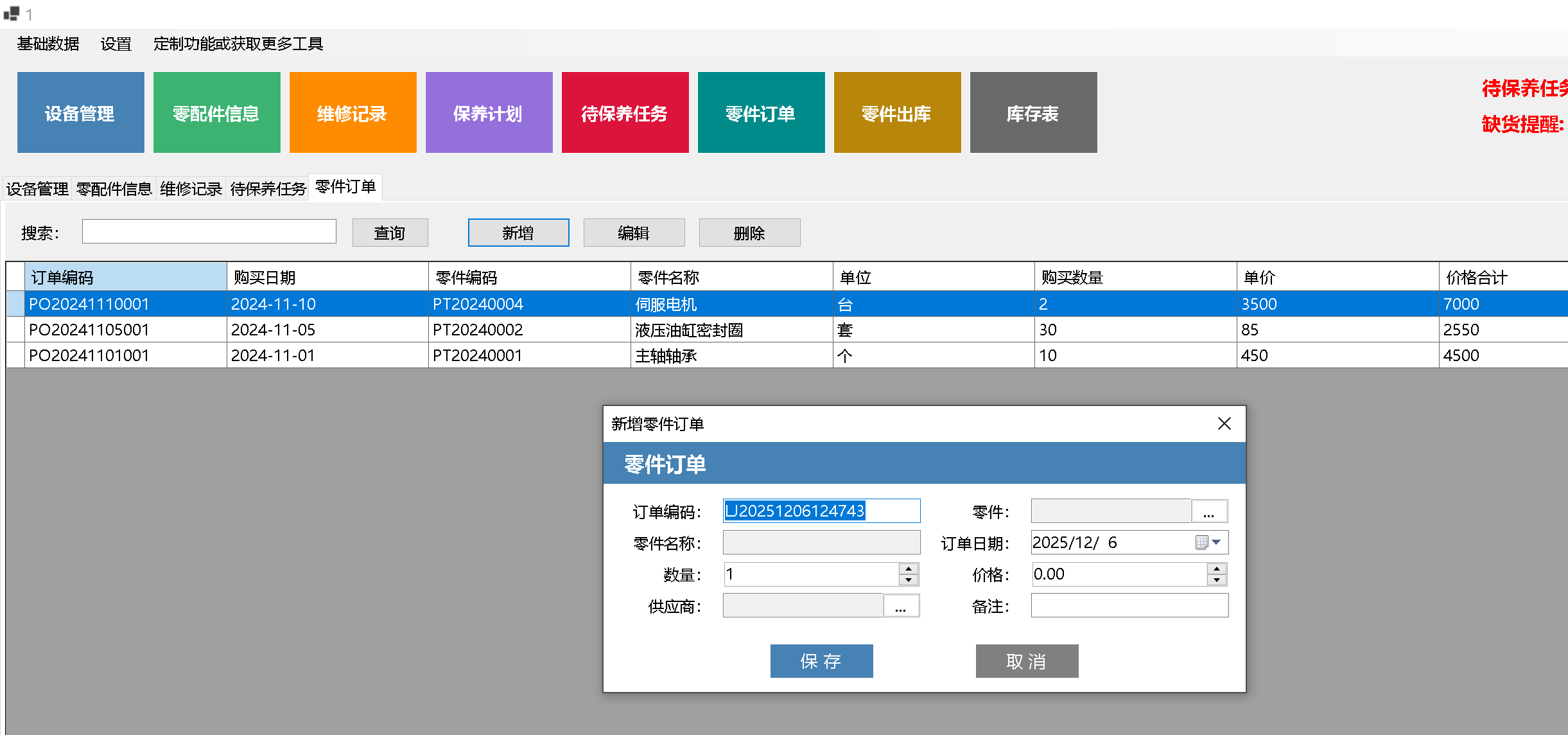Open the 基础数据 menu

pyautogui.click(x=48, y=44)
